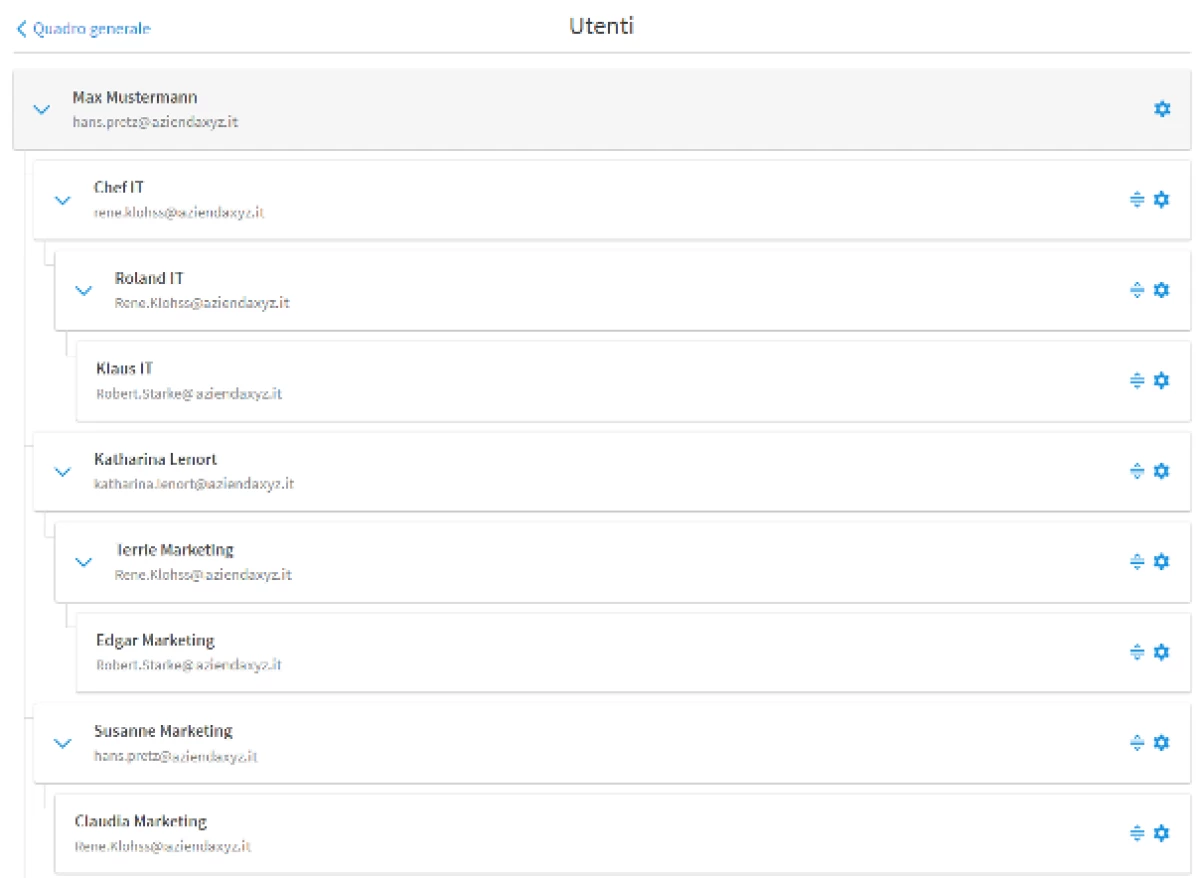Collapse the Chef IT group
The height and width of the screenshot is (878, 1200).
pos(63,200)
